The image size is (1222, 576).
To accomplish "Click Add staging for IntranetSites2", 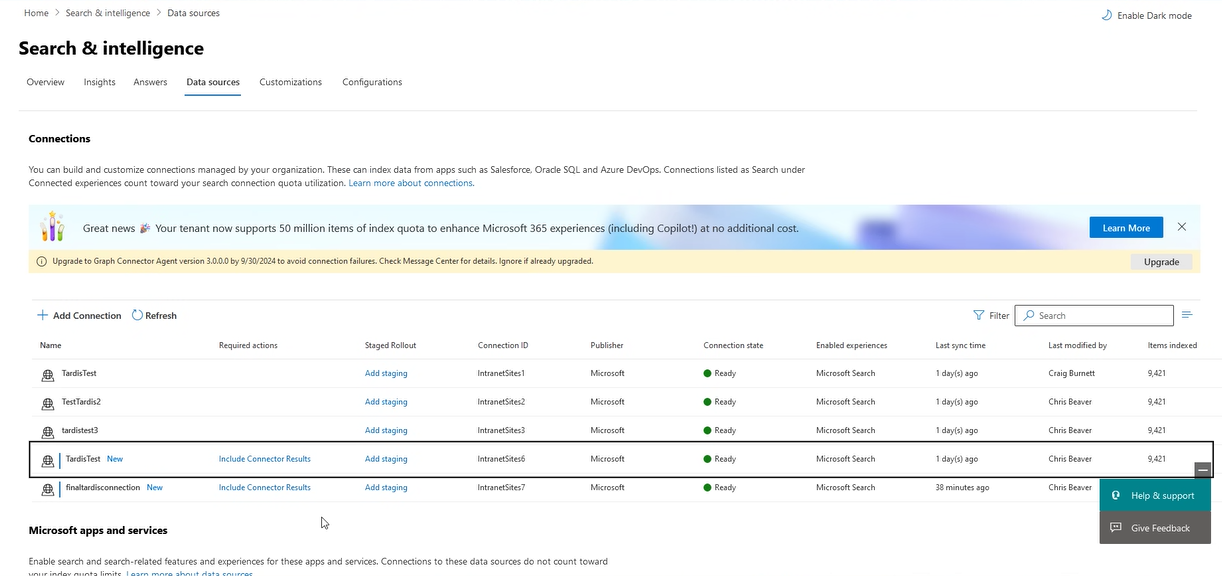I will pyautogui.click(x=386, y=402).
